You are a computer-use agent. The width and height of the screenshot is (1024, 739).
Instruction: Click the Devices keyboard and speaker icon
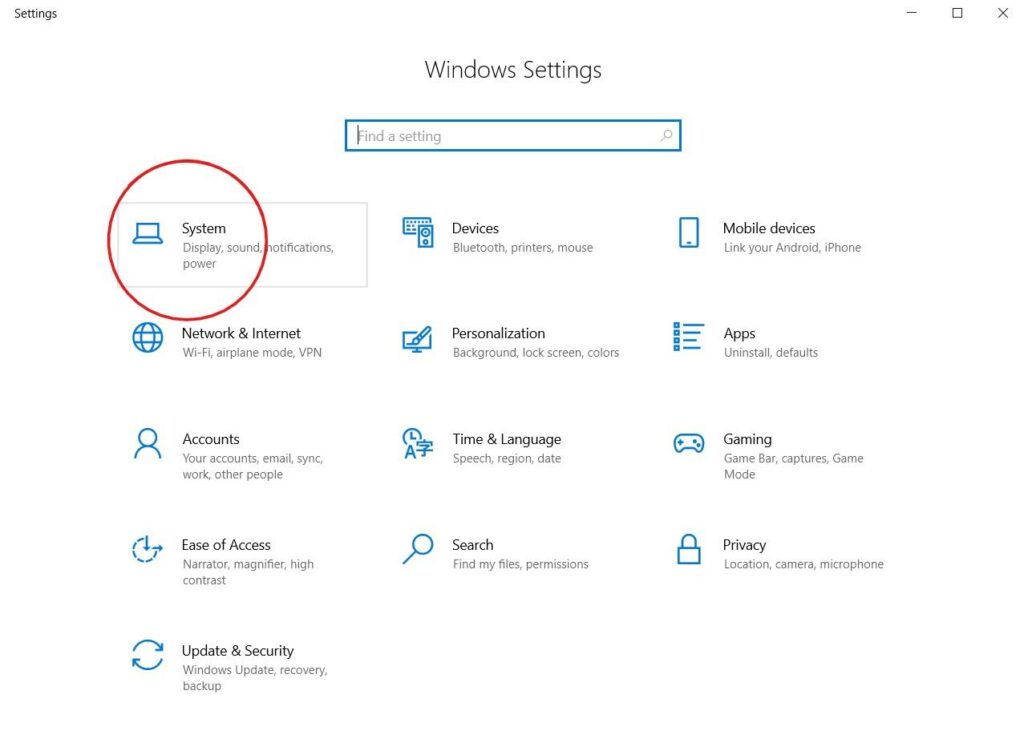[418, 232]
